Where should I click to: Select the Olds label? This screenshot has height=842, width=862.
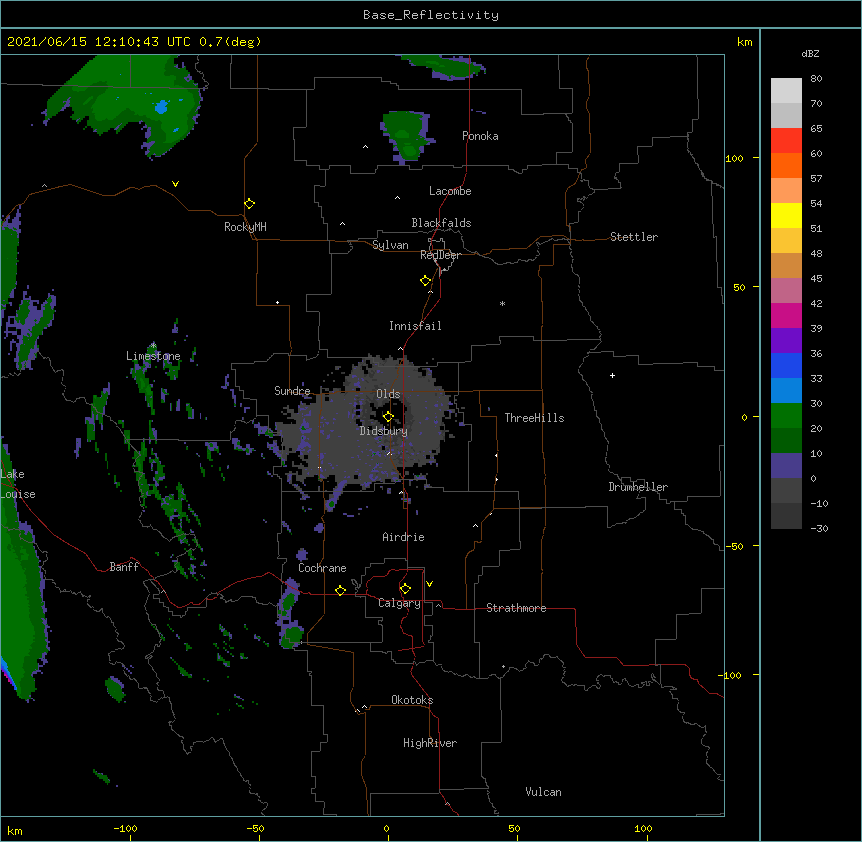[x=388, y=394]
